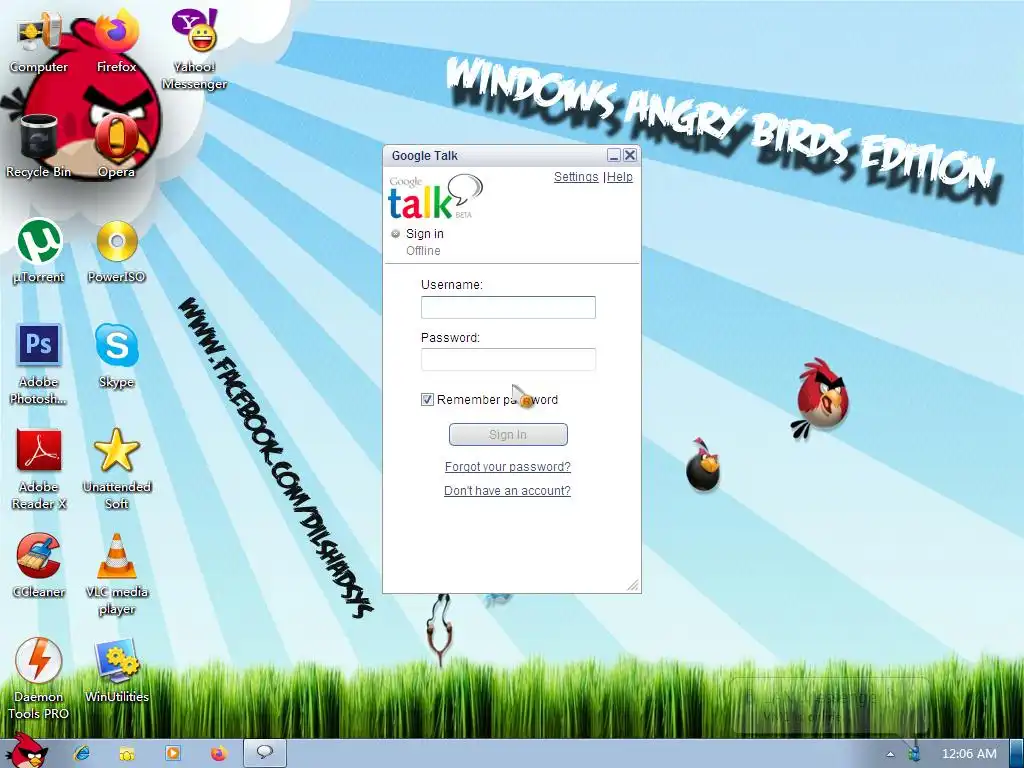
Task: Open the Unattended Soft star icon
Action: click(116, 470)
